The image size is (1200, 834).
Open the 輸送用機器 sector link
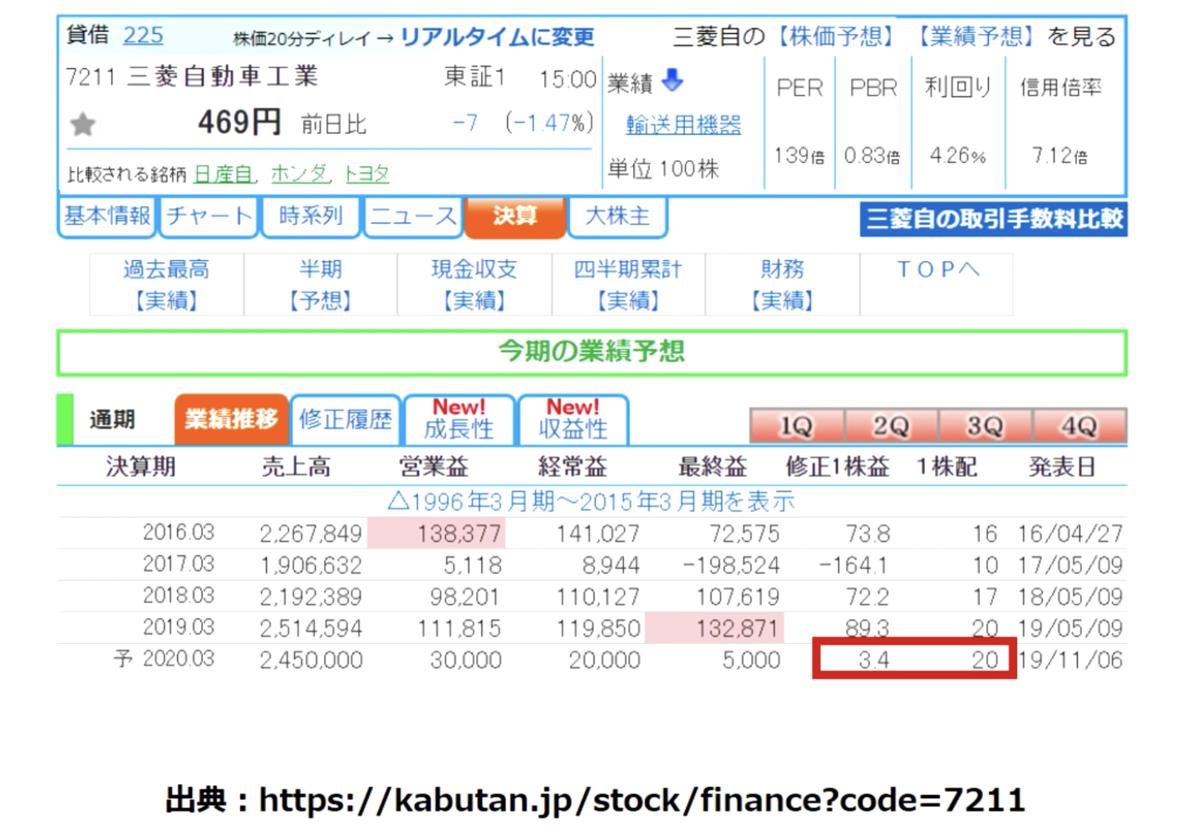tap(684, 125)
